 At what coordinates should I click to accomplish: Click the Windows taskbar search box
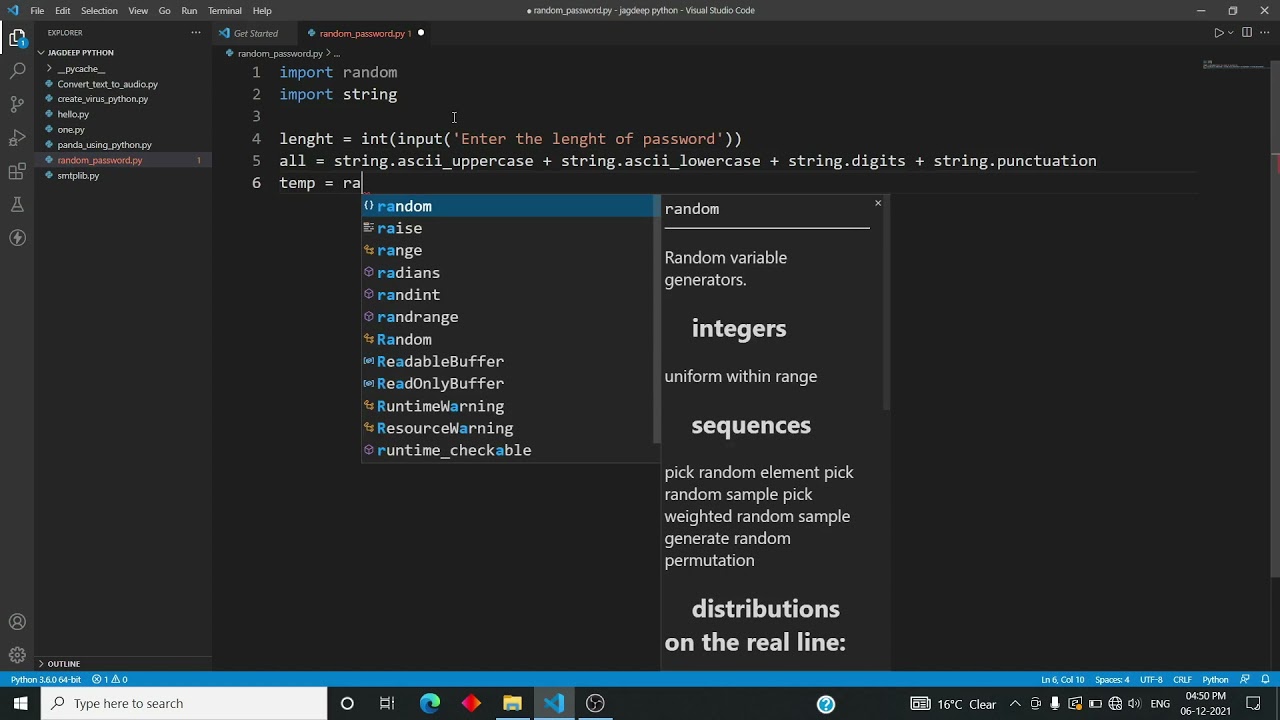(x=184, y=703)
